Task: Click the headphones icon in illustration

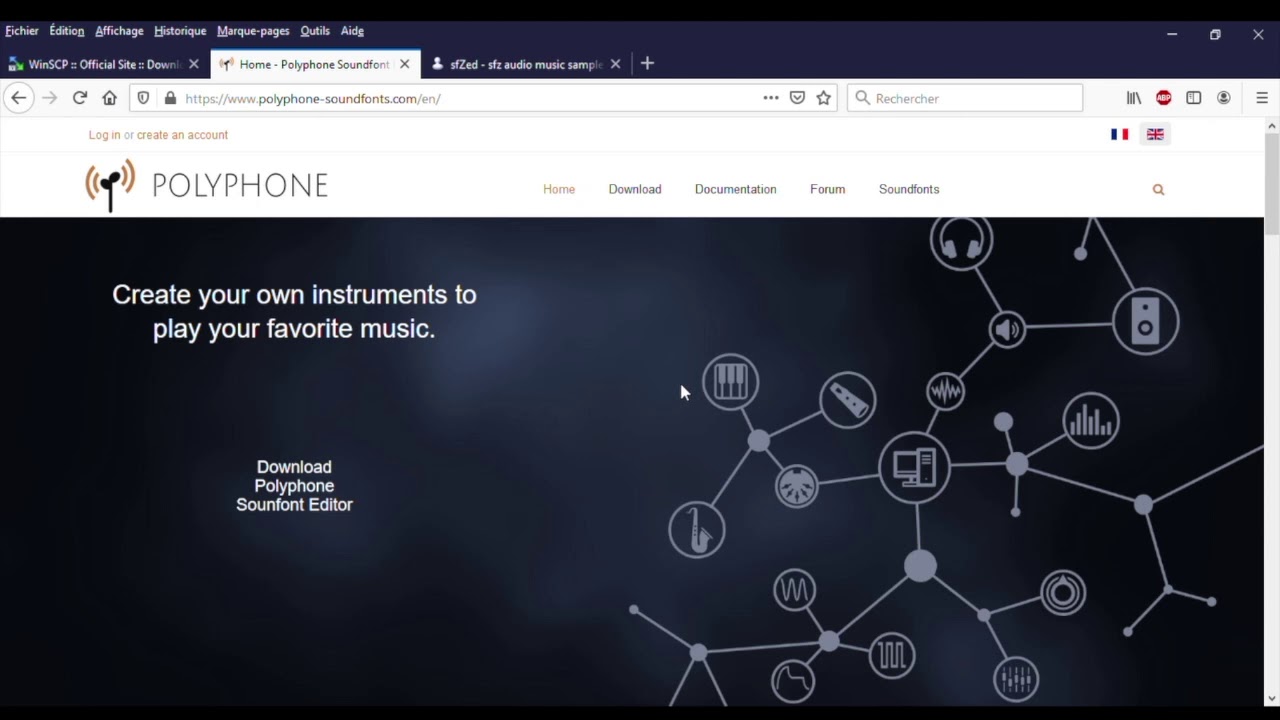Action: click(x=961, y=240)
